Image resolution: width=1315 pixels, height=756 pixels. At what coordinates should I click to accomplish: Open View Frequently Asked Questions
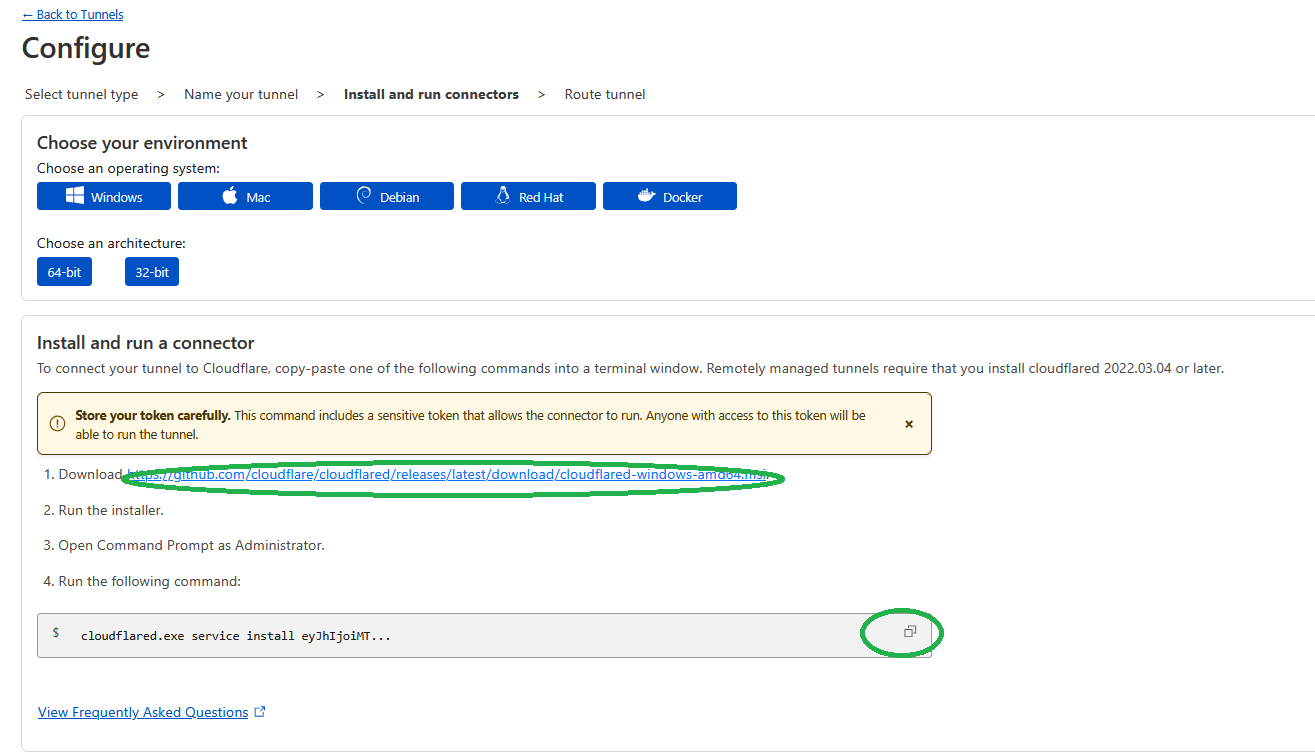(x=143, y=712)
